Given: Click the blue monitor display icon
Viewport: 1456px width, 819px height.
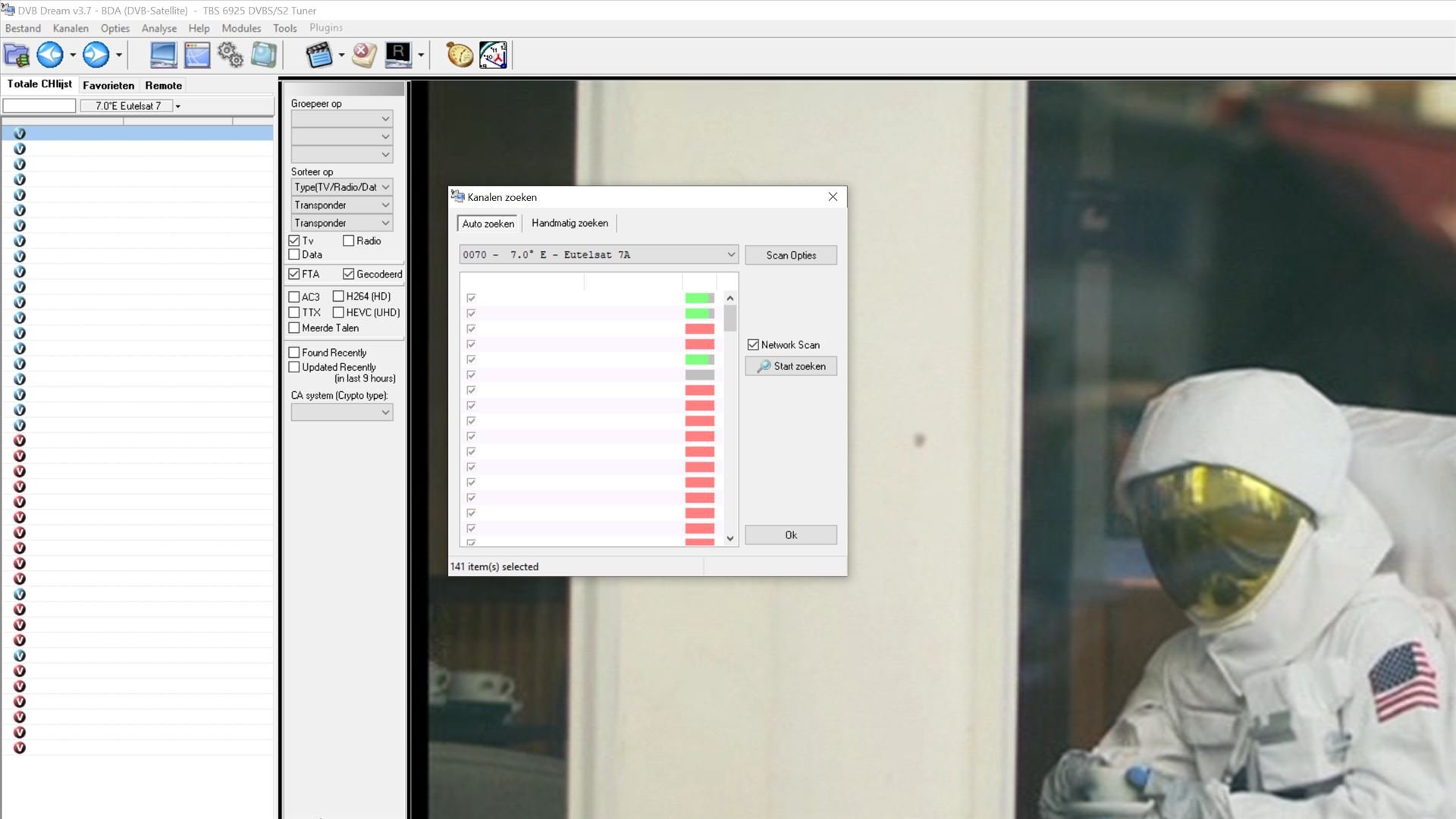Looking at the screenshot, I should point(163,55).
